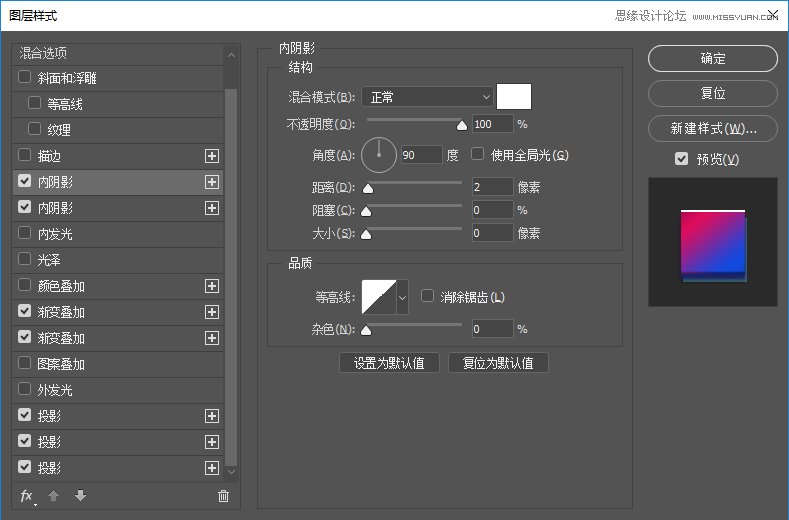Expand the 等高线 contour picker arrow
789x520 pixels.
[403, 297]
